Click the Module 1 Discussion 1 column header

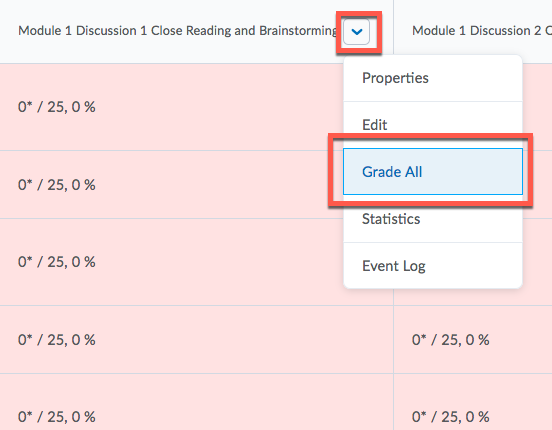[178, 31]
